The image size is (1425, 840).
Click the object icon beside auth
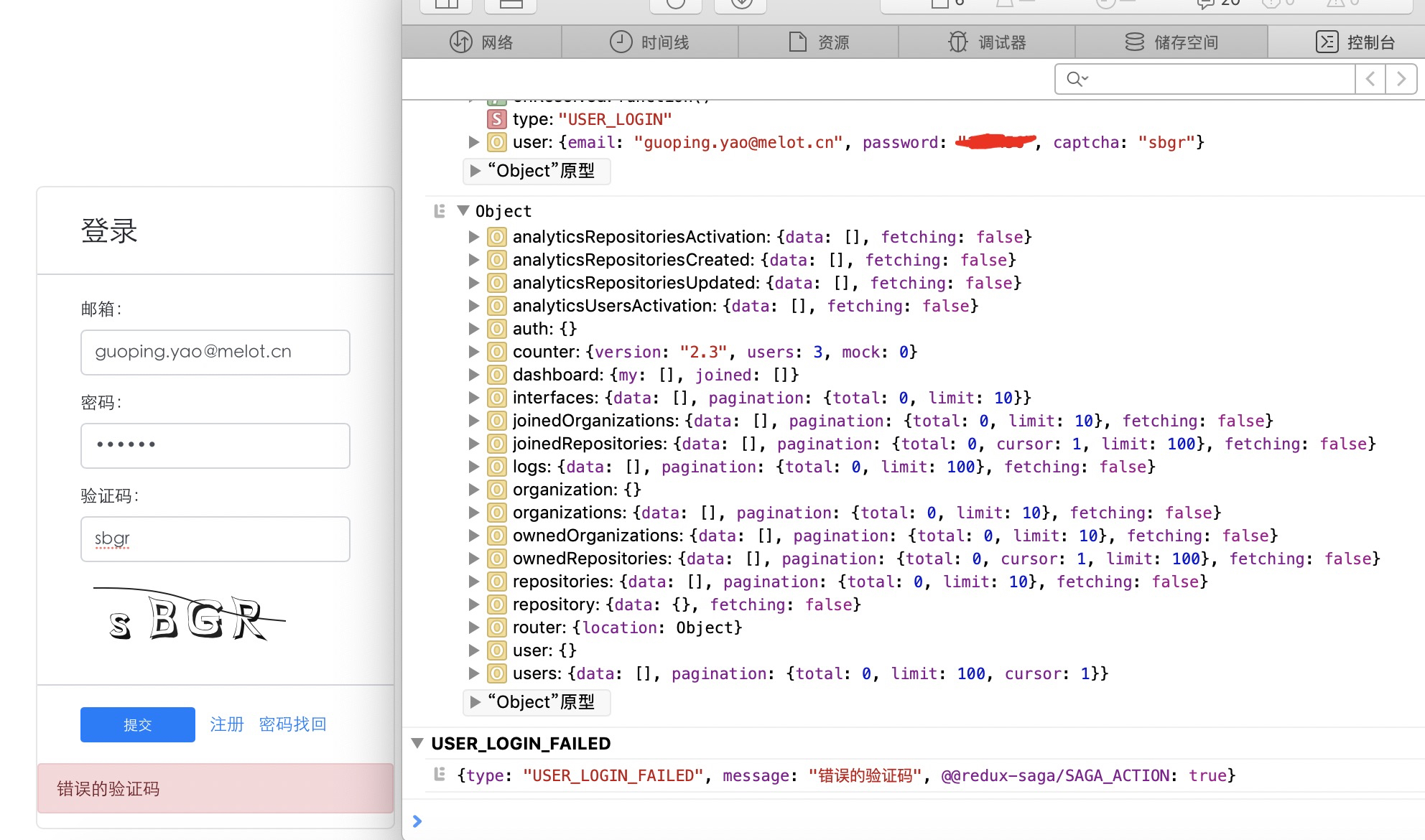[496, 329]
